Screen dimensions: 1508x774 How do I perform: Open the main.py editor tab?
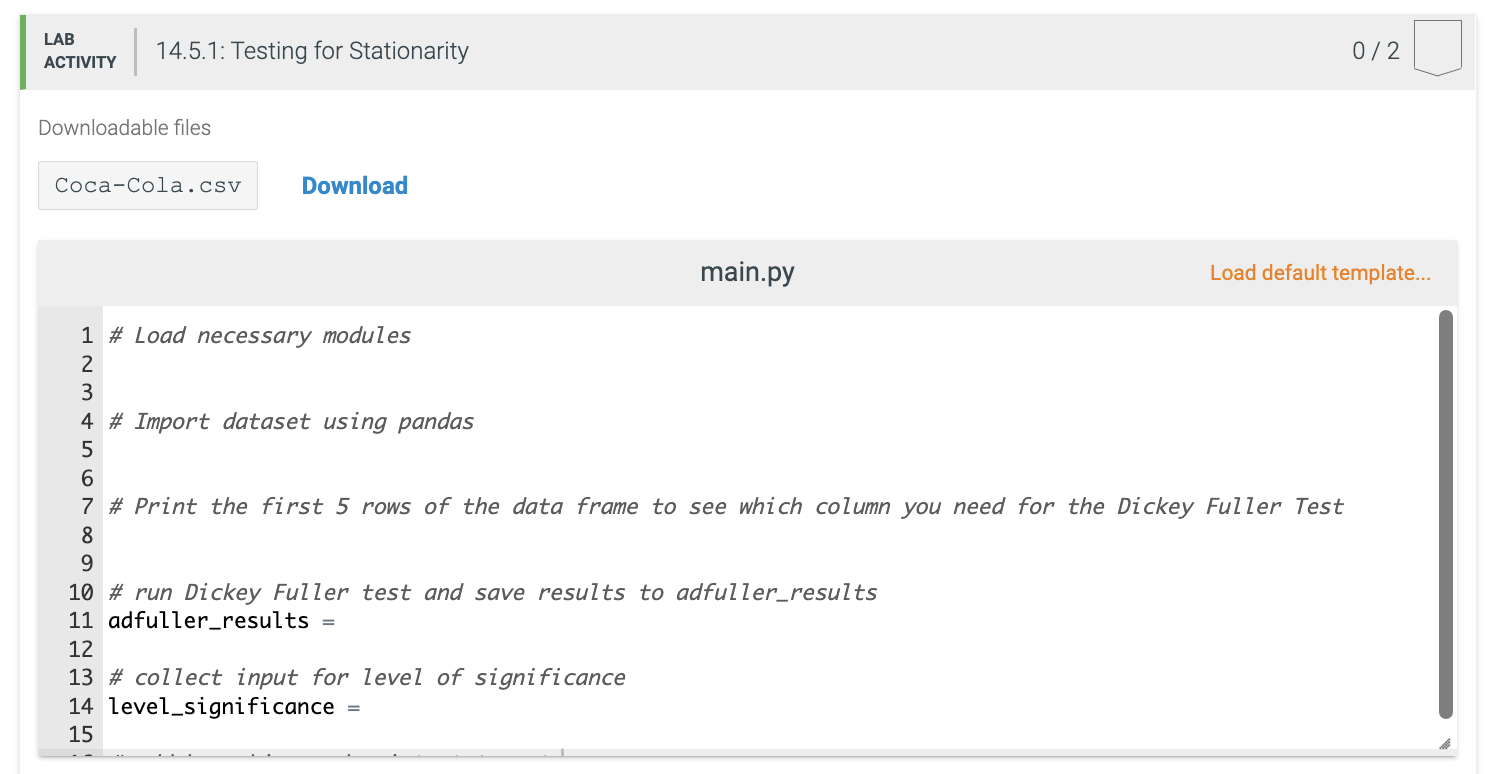(746, 271)
